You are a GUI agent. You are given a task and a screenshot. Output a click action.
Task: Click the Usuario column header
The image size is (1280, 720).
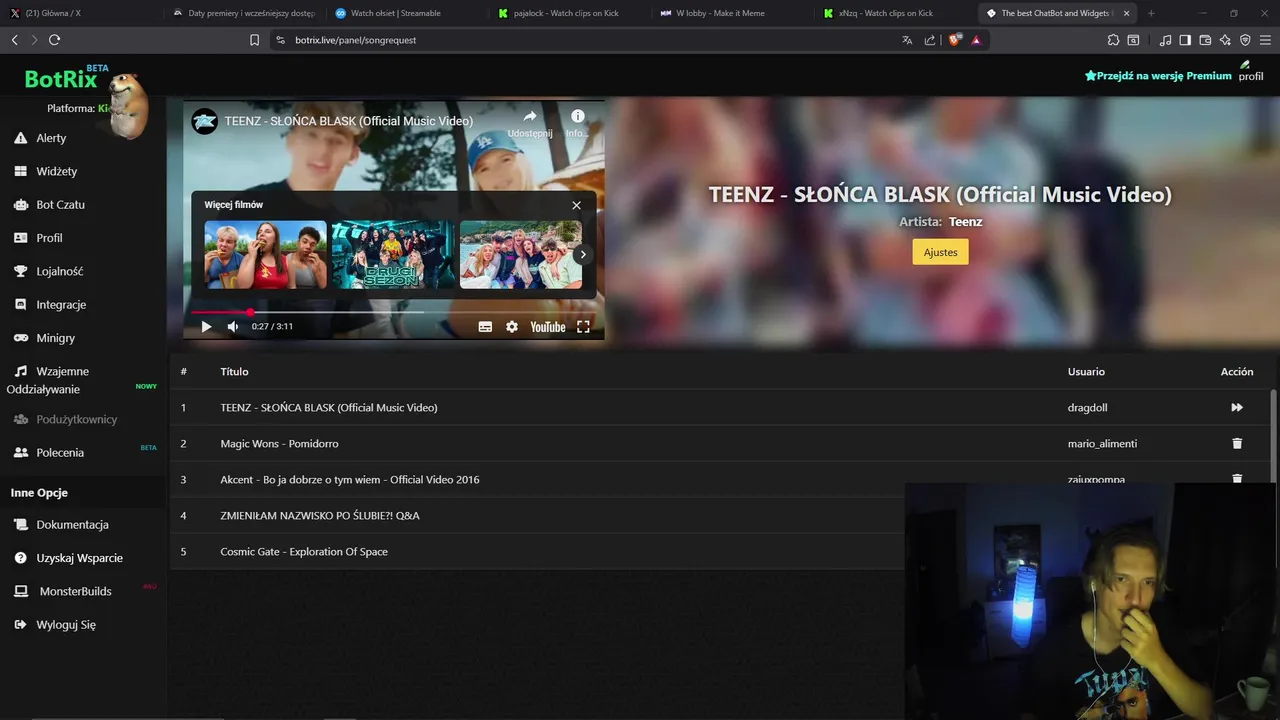(x=1086, y=371)
